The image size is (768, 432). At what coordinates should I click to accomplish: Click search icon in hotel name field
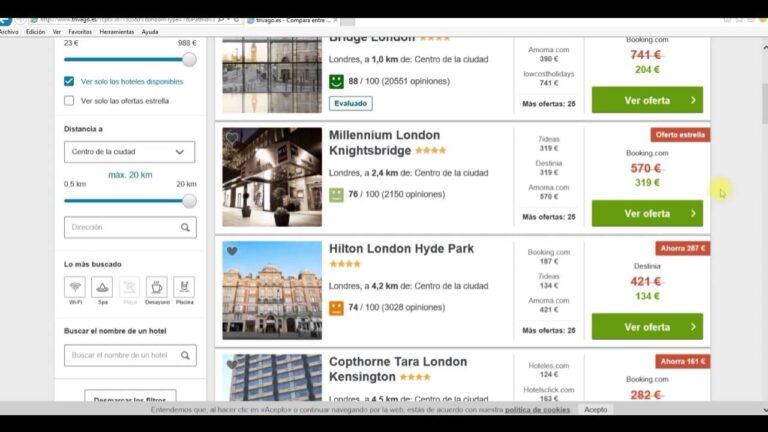click(185, 355)
